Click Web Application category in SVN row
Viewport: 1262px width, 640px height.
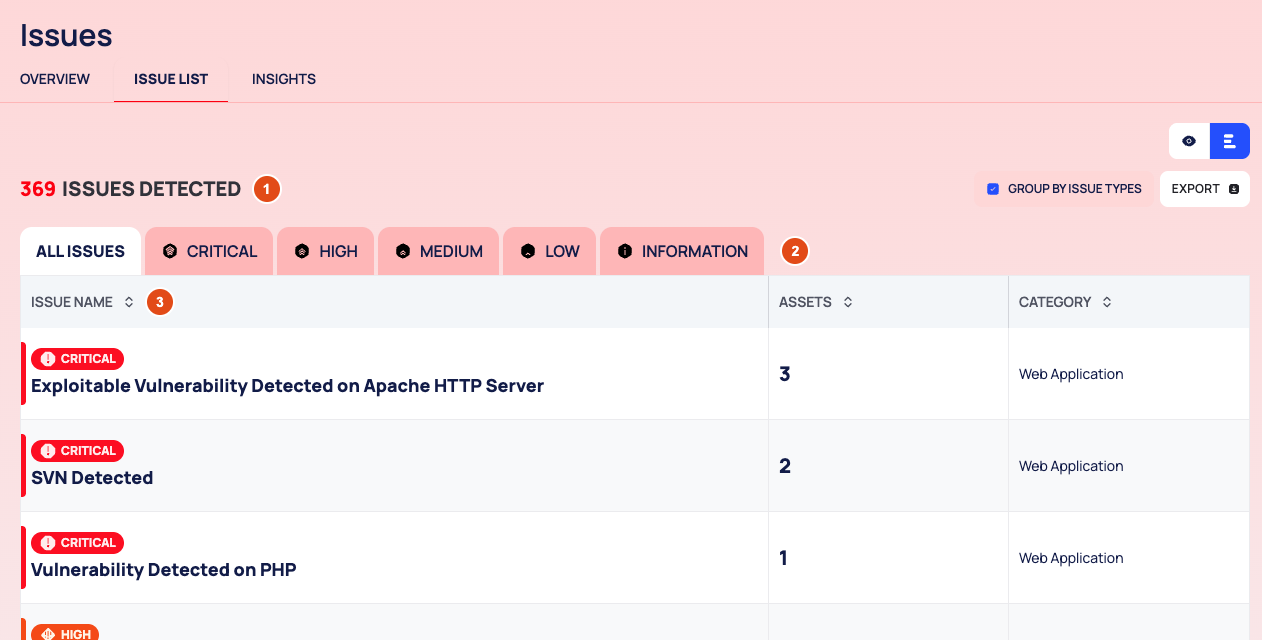tap(1071, 466)
